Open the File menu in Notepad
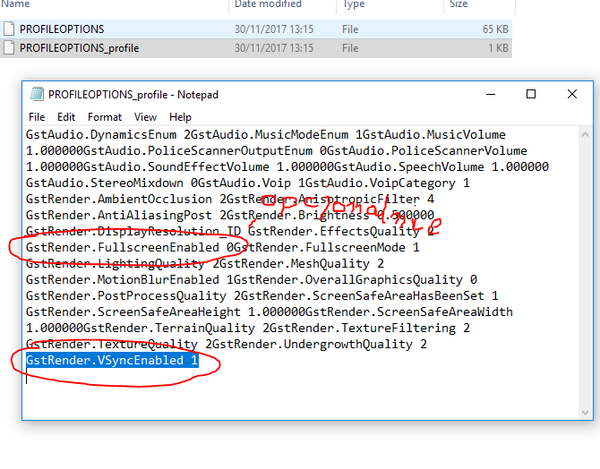The image size is (600, 469). [x=37, y=117]
